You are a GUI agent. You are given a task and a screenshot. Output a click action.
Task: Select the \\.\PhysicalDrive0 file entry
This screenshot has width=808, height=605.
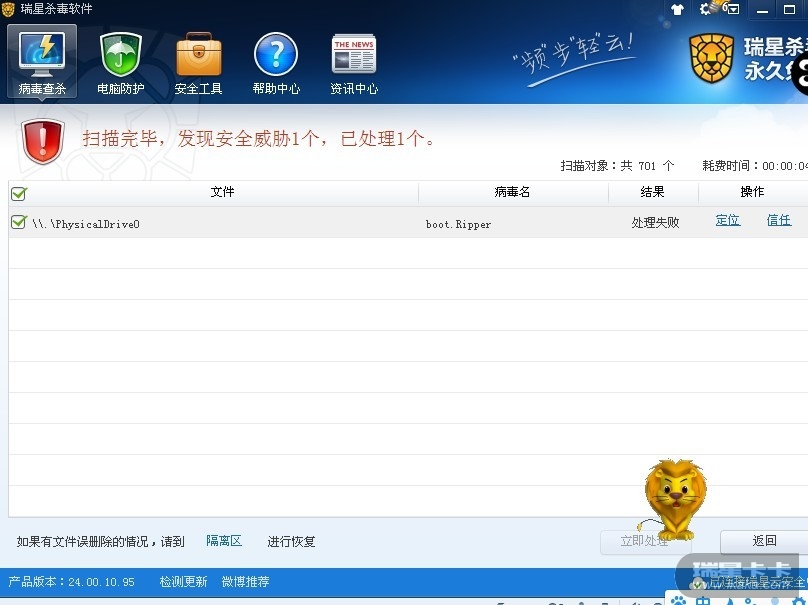coord(86,224)
